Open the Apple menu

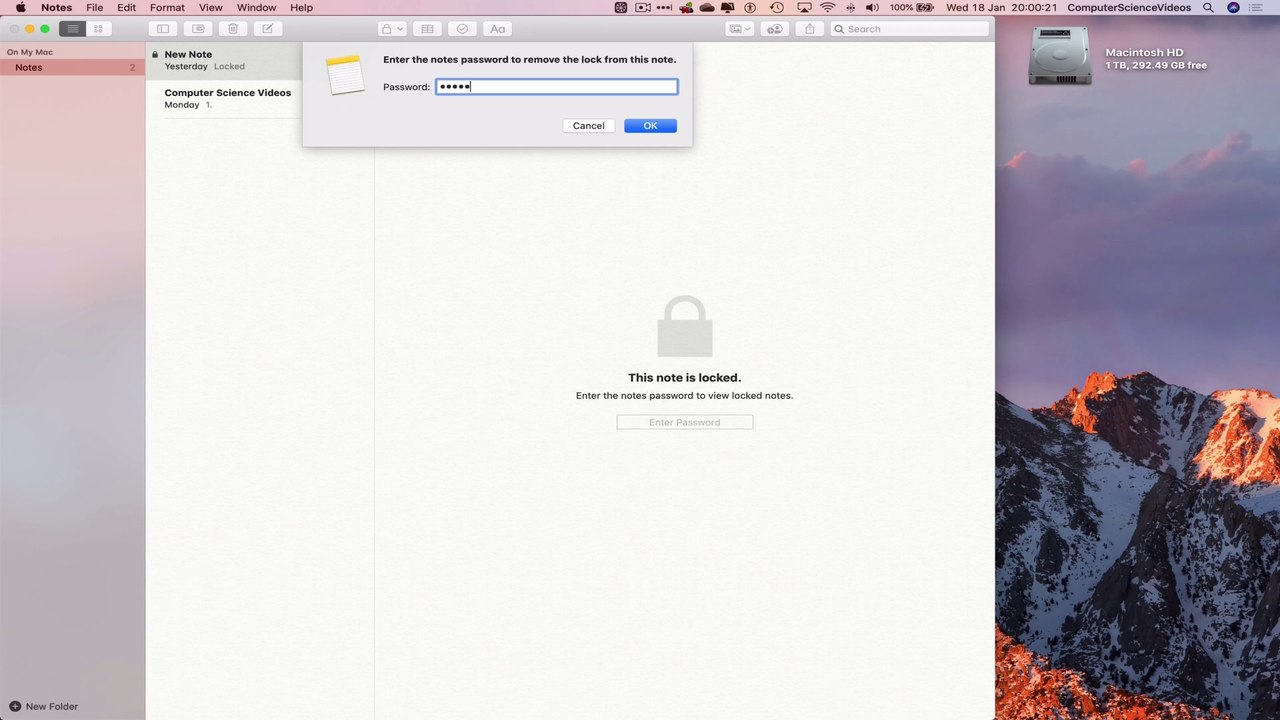tap(20, 7)
